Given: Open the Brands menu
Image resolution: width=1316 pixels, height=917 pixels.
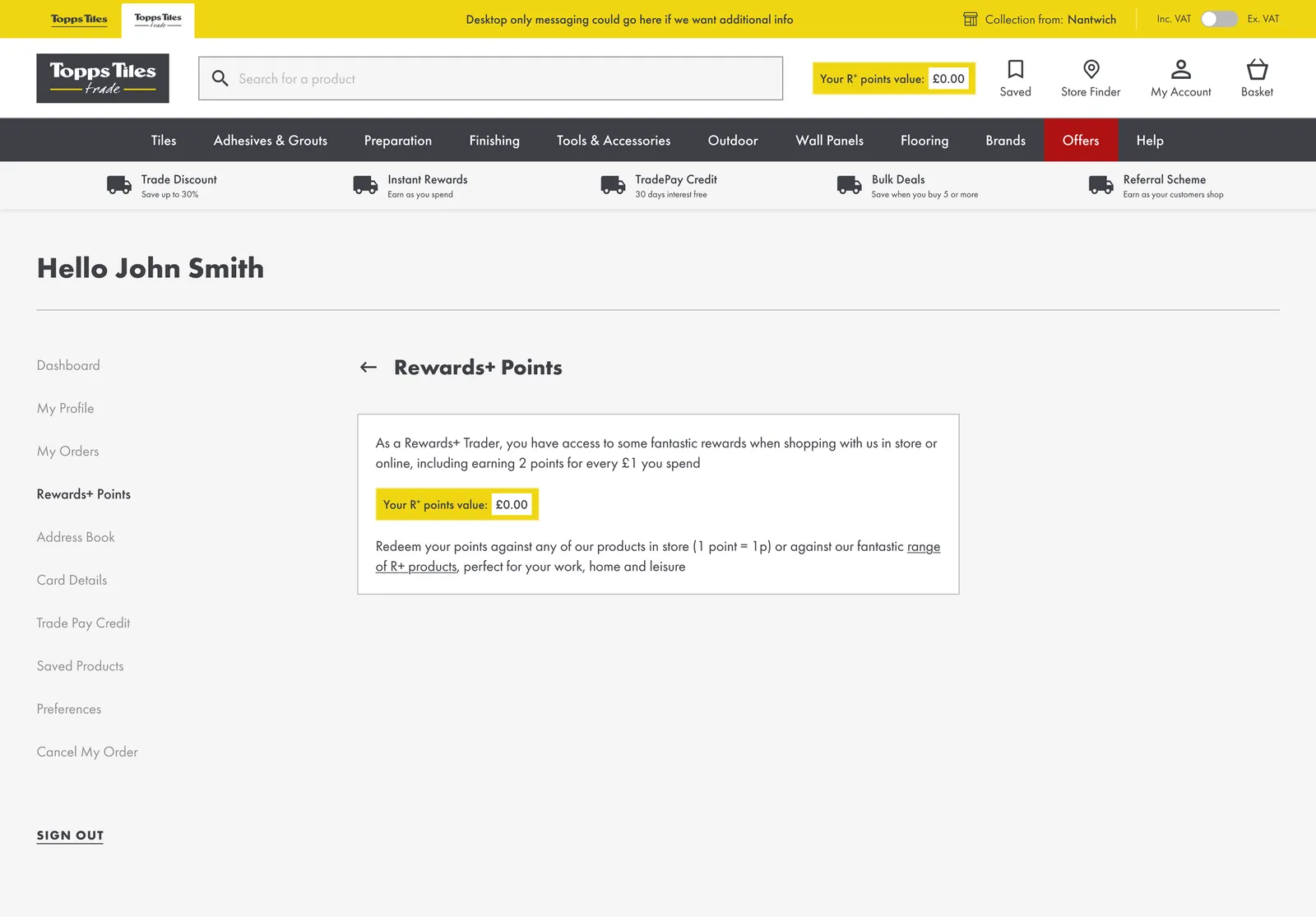Looking at the screenshot, I should coord(1005,141).
